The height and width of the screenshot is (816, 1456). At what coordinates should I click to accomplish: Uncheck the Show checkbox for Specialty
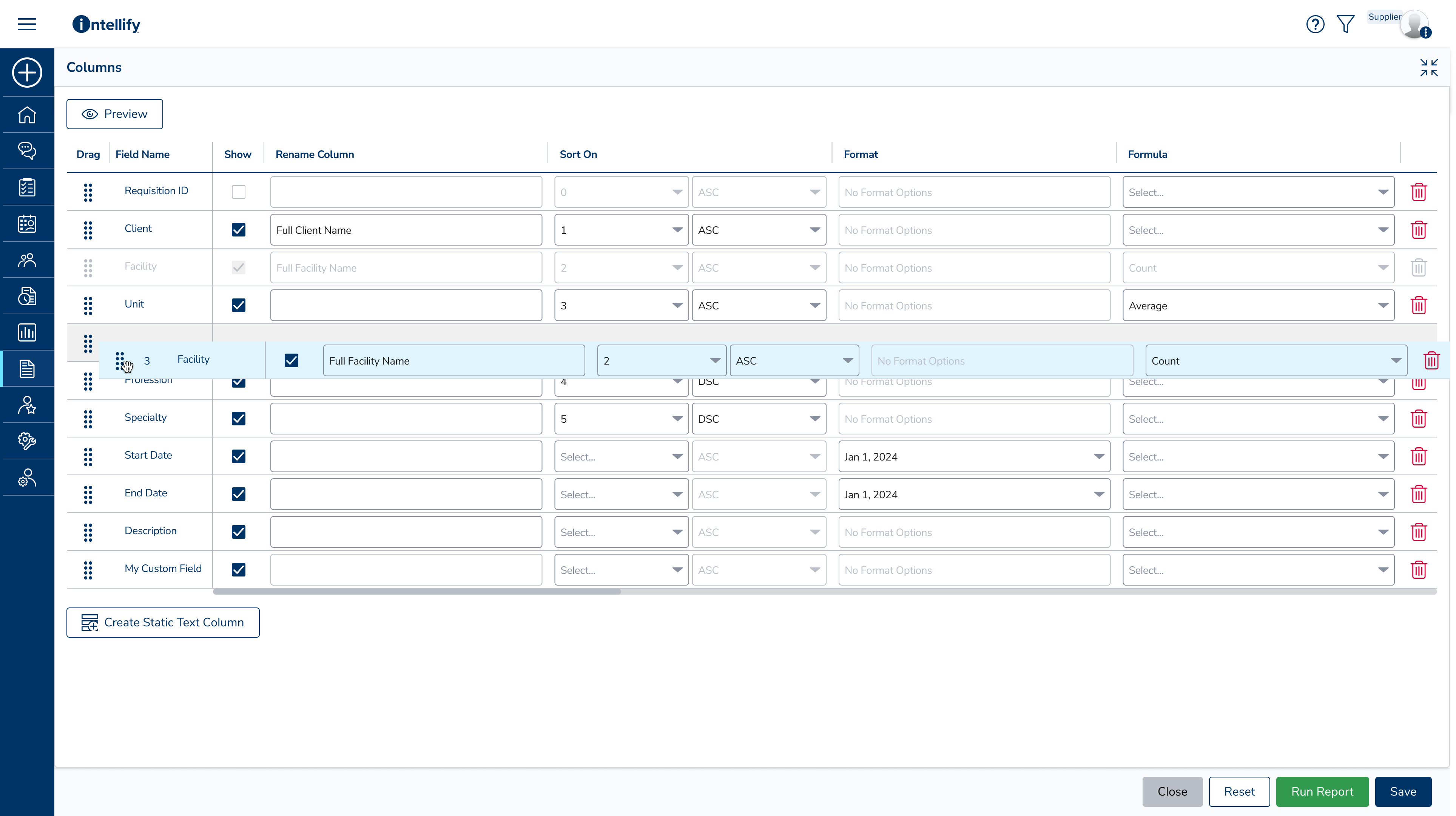click(238, 419)
